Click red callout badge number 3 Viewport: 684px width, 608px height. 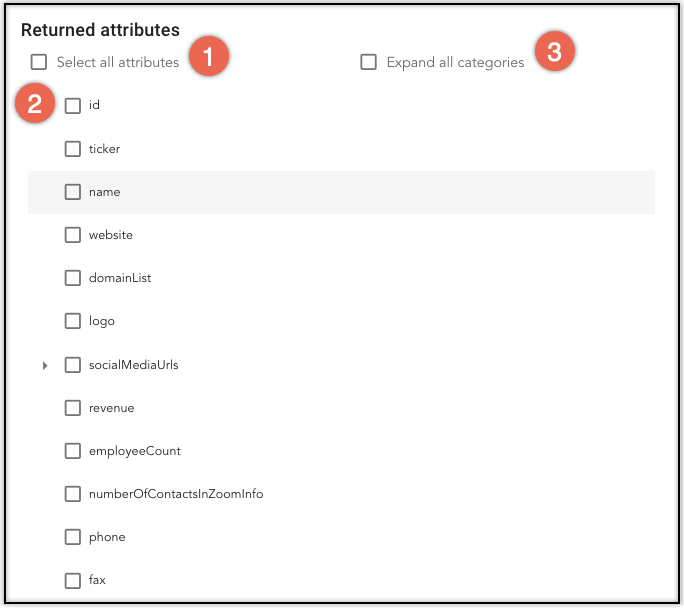[555, 51]
